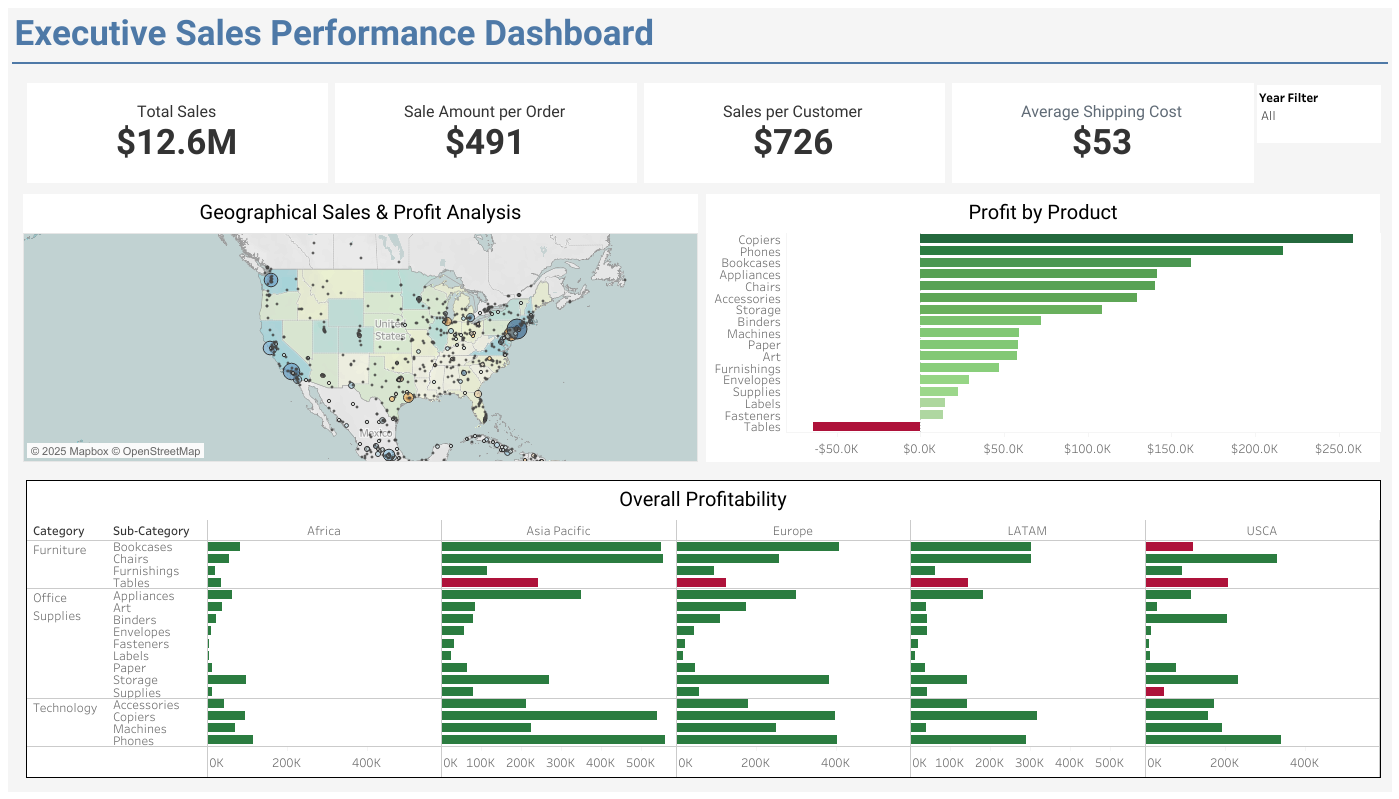
Task: Select the Average Shipping Cost KPI card
Action: (x=1102, y=132)
